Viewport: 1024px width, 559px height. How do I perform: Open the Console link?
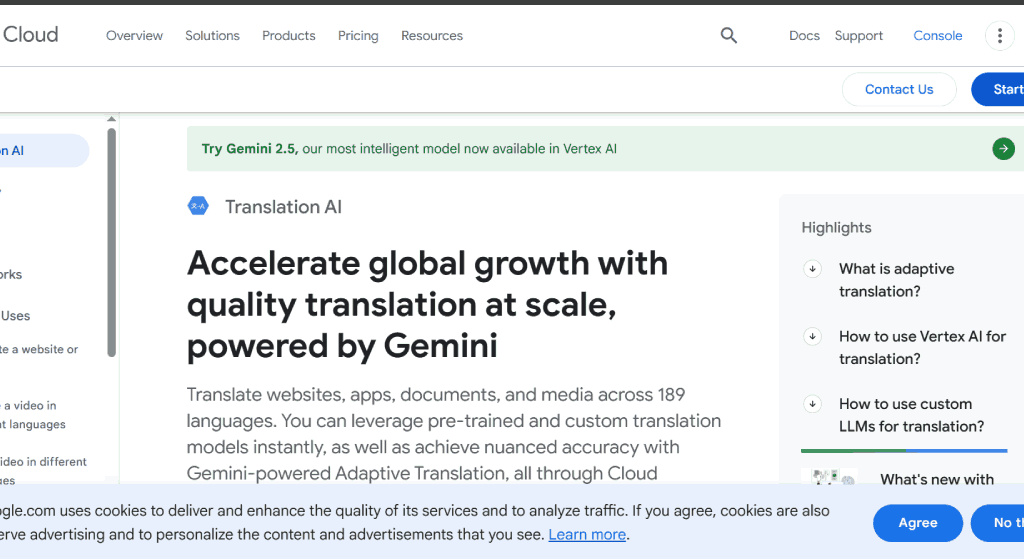pos(937,36)
